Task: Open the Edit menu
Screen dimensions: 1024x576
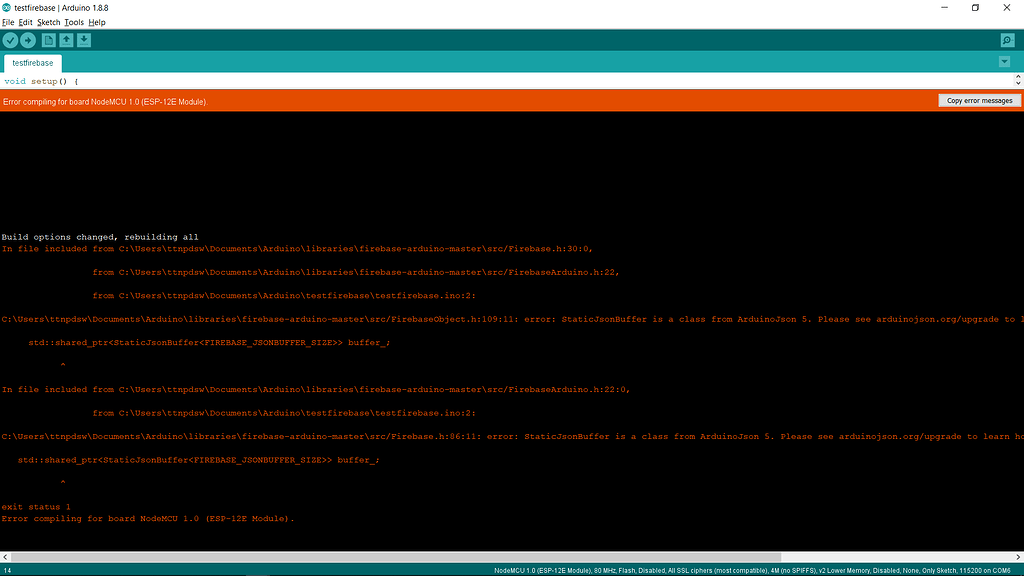Action: point(25,22)
